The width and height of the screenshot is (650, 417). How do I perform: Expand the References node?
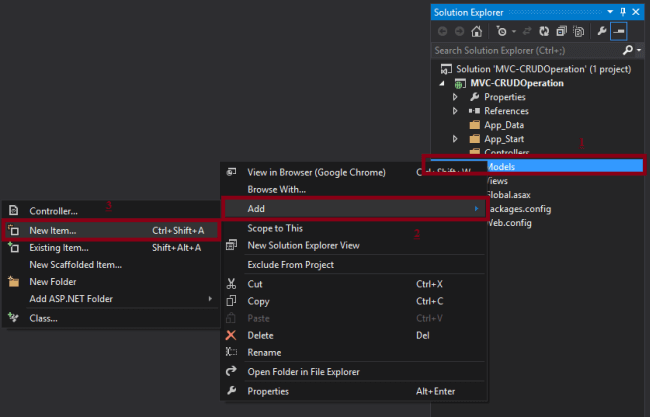tap(456, 111)
